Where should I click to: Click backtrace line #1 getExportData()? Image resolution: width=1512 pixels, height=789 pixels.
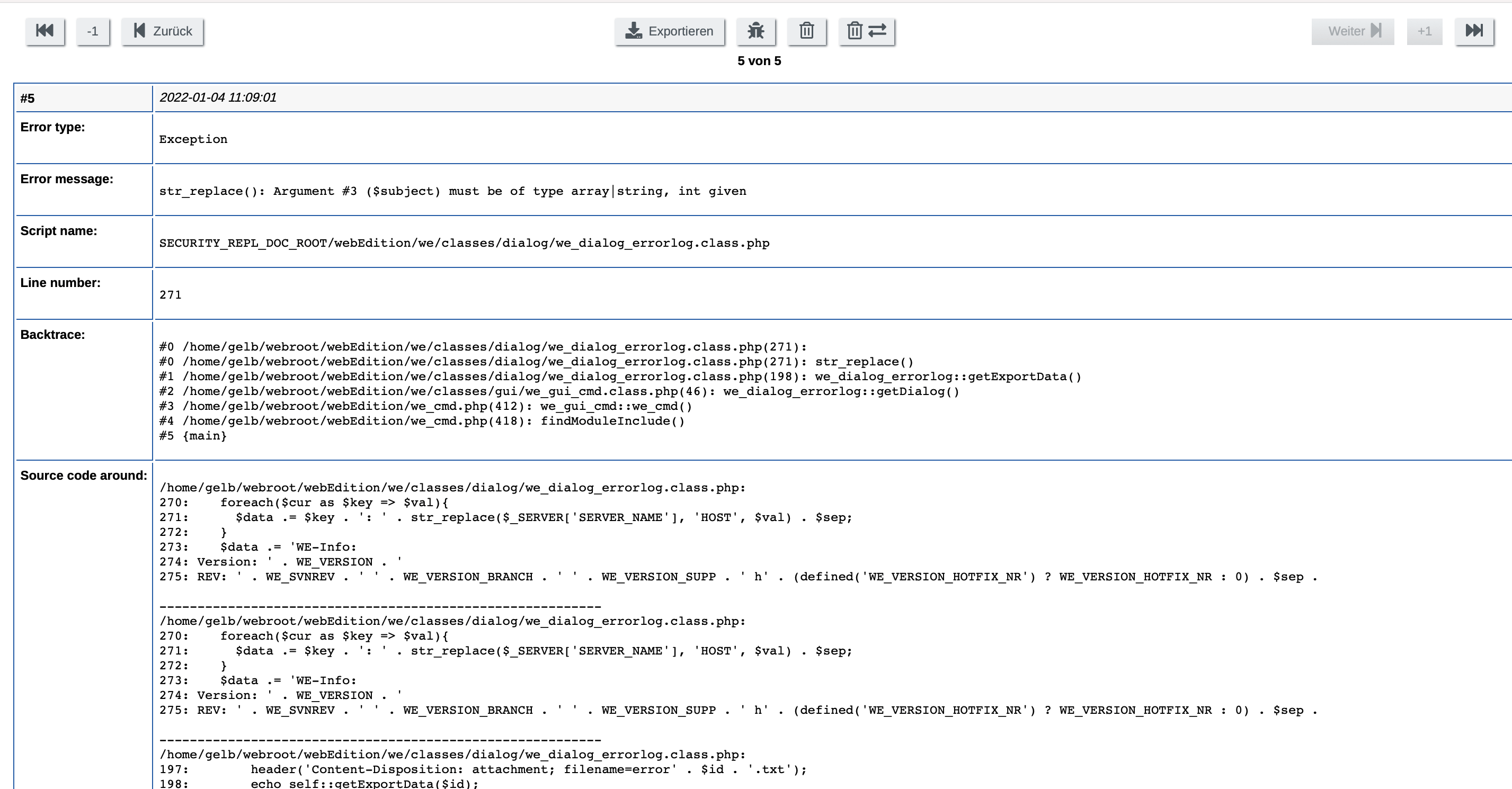[620, 376]
